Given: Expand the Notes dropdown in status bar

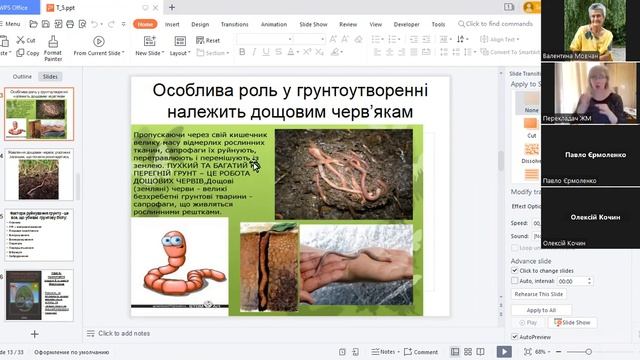Looking at the screenshot, I should (x=398, y=351).
